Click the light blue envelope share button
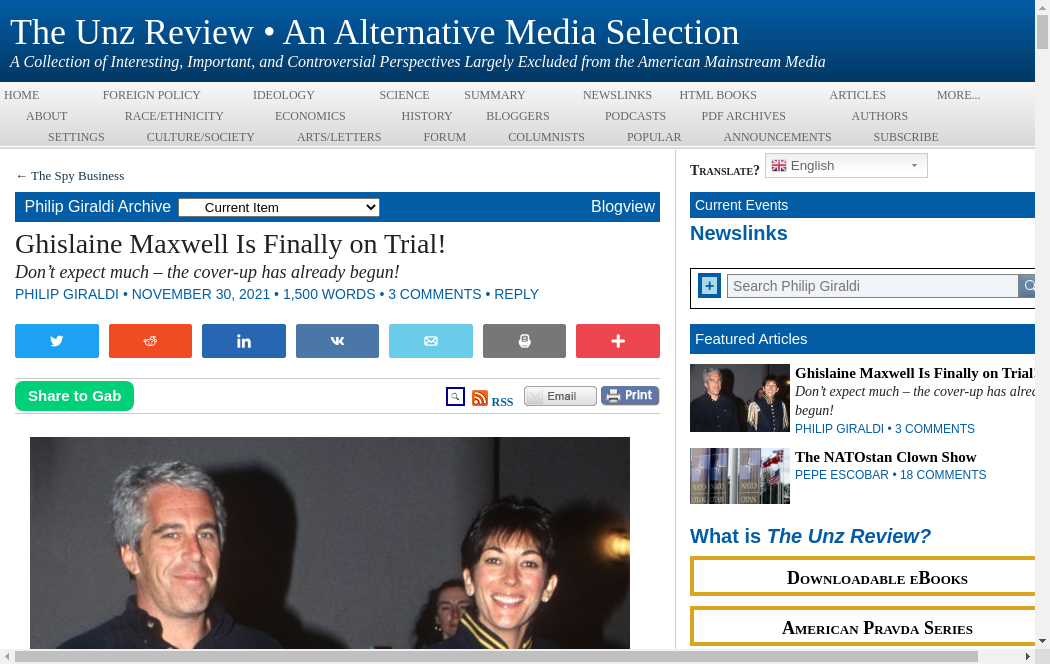Viewport: 1050px width, 664px height. coord(431,341)
